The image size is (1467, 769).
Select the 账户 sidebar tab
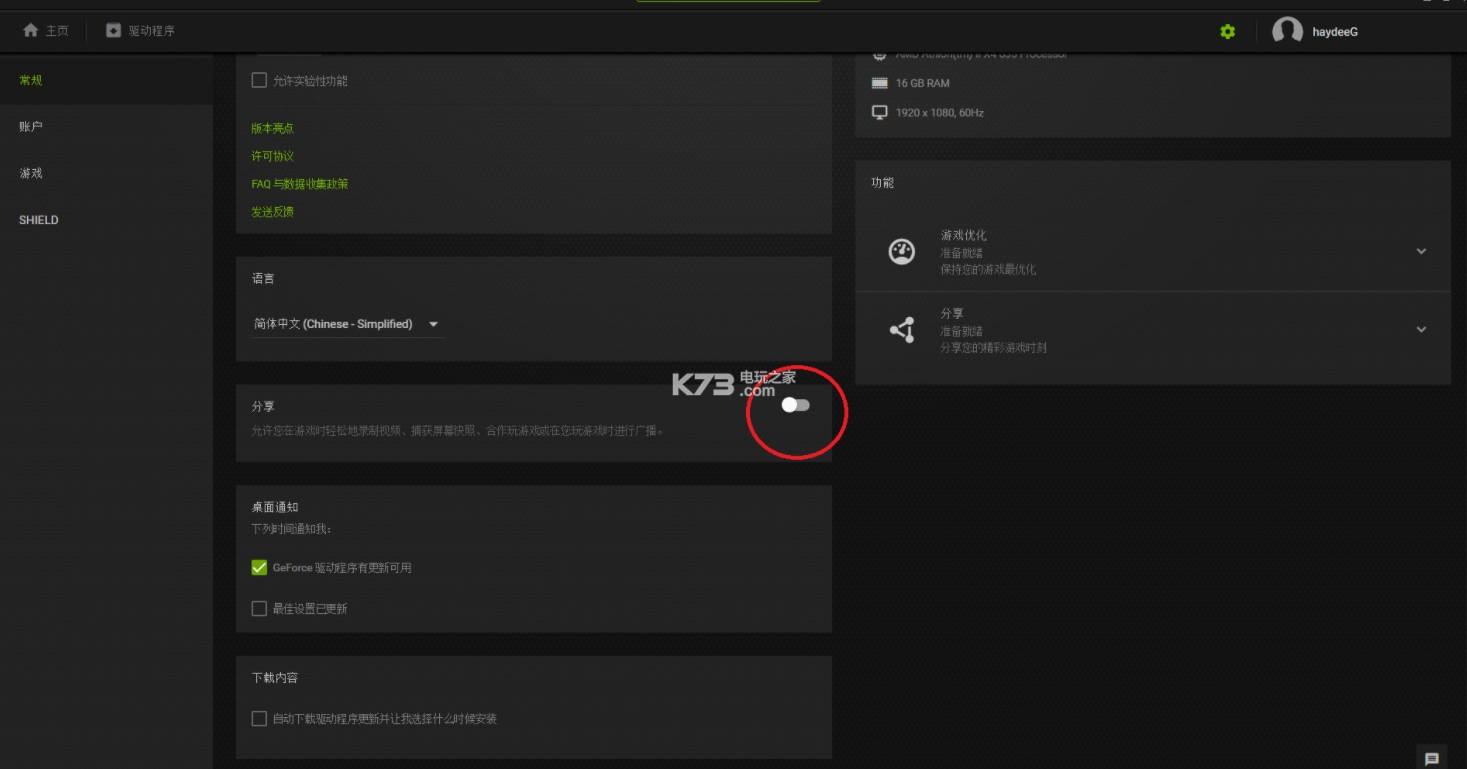pos(106,127)
